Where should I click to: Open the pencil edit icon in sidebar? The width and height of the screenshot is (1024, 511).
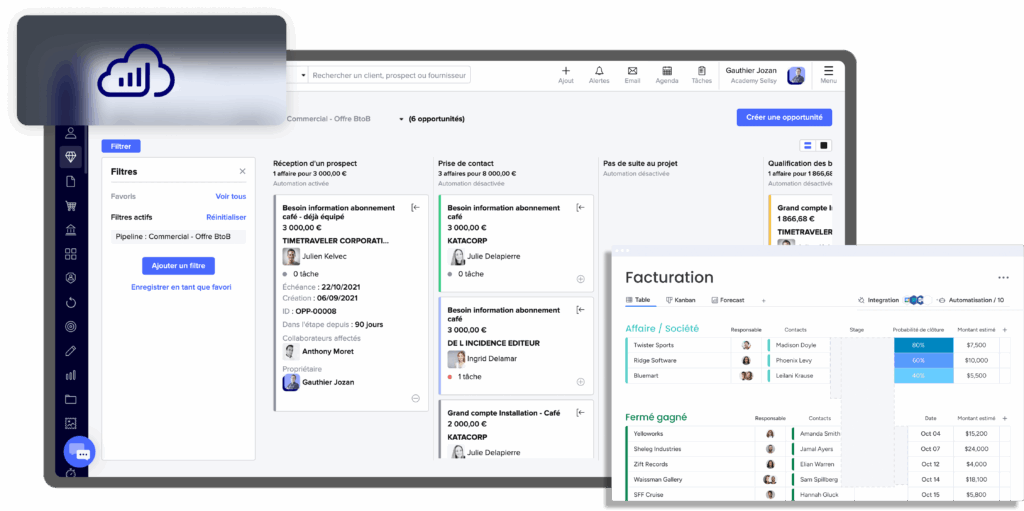click(x=71, y=351)
